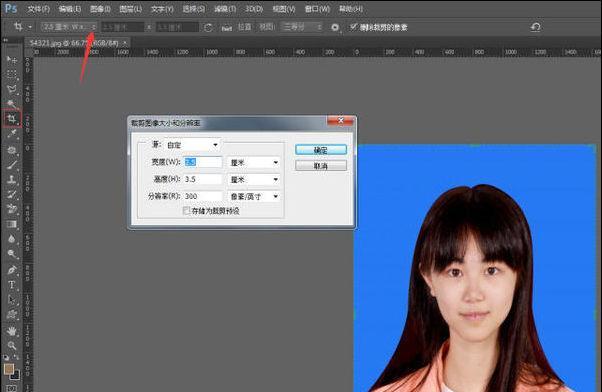Select the custom Shape tool
602x392 pixels.
coord(12,315)
